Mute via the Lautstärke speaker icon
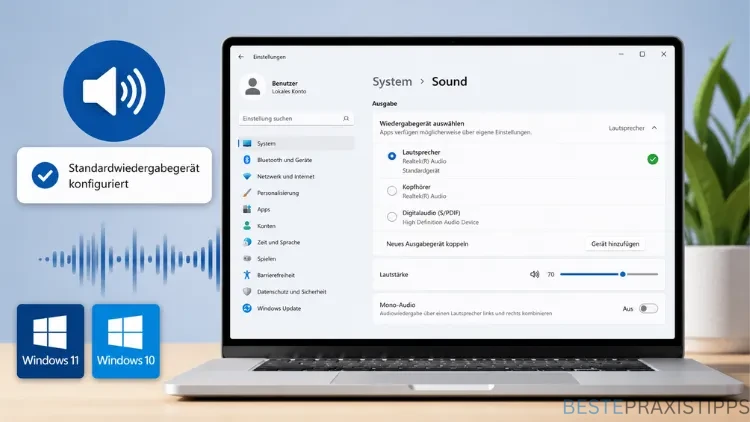750x422 pixels. click(x=534, y=274)
